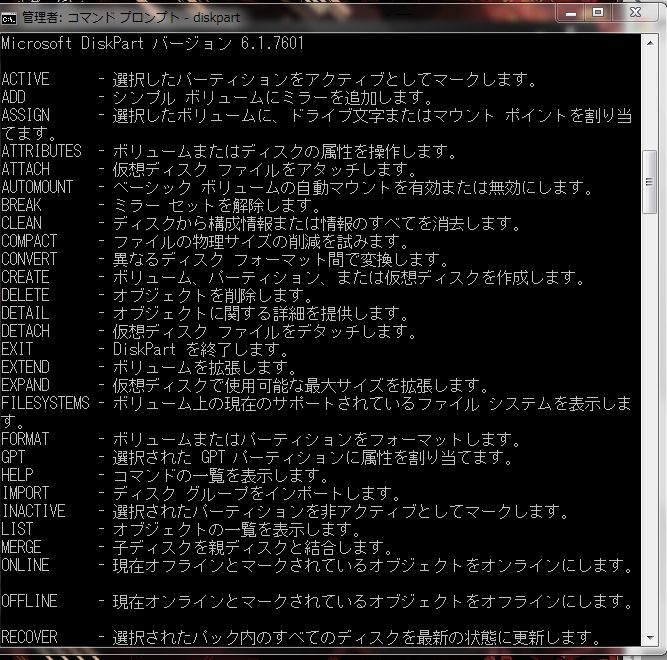
Task: Click the HELP command name
Action: [x=17, y=475]
